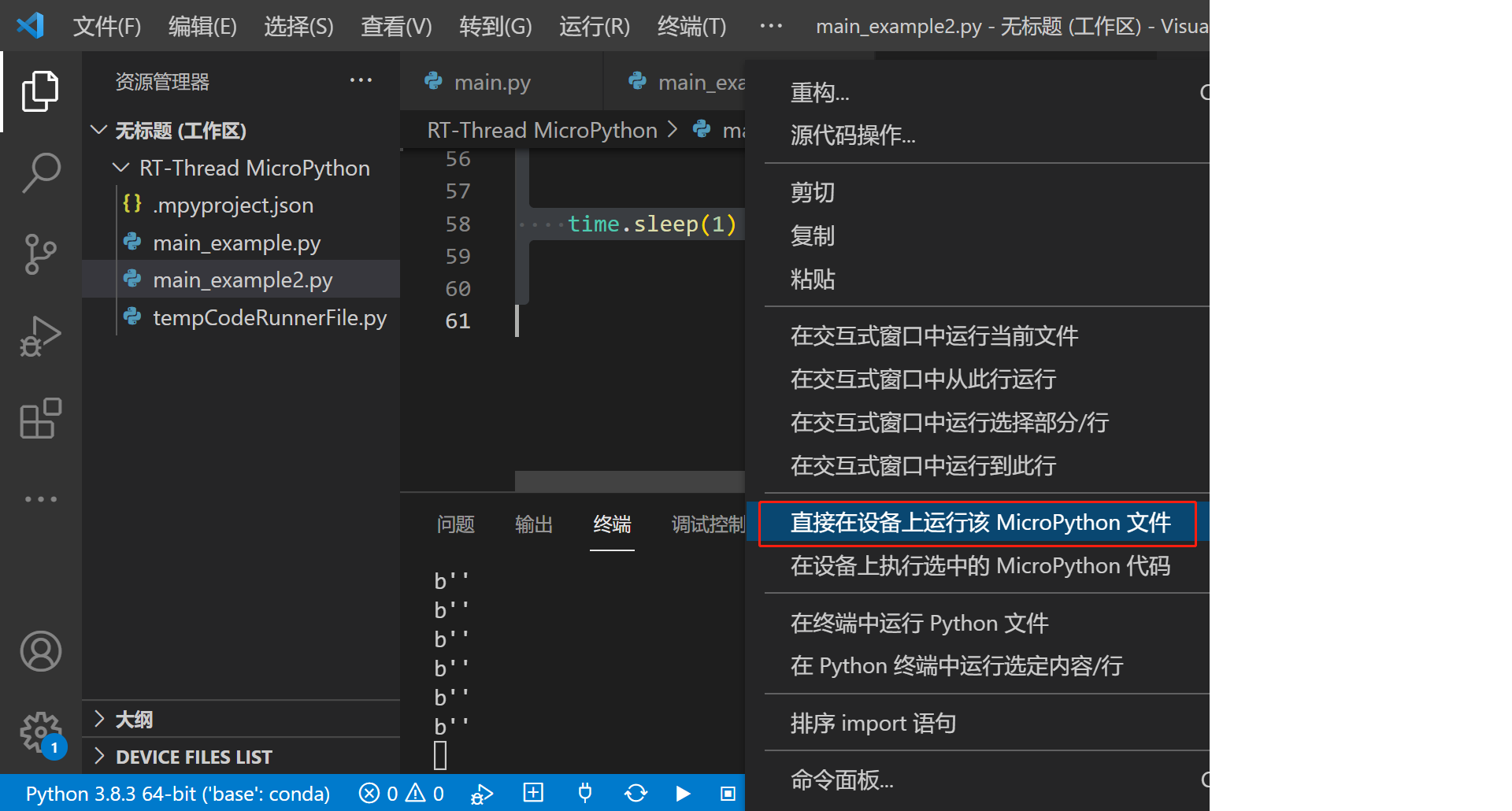Open tempCodeRunnerFile.py in explorer
1512x811 pixels.
point(269,318)
